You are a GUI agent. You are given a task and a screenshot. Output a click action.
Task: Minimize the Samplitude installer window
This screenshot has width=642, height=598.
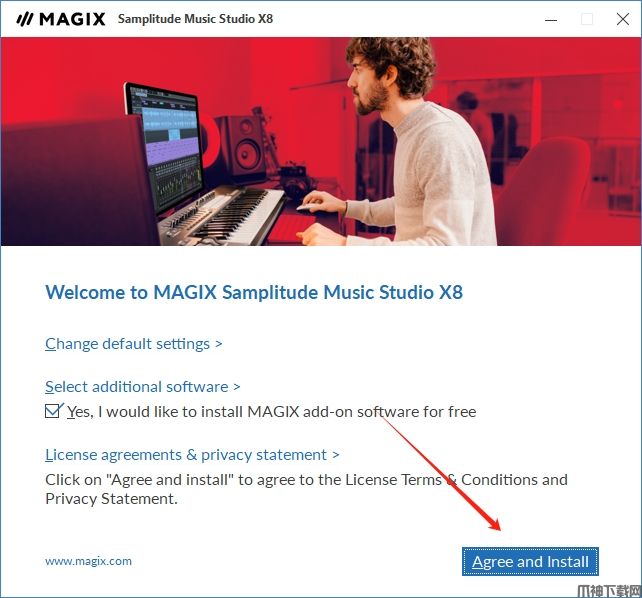[x=551, y=19]
